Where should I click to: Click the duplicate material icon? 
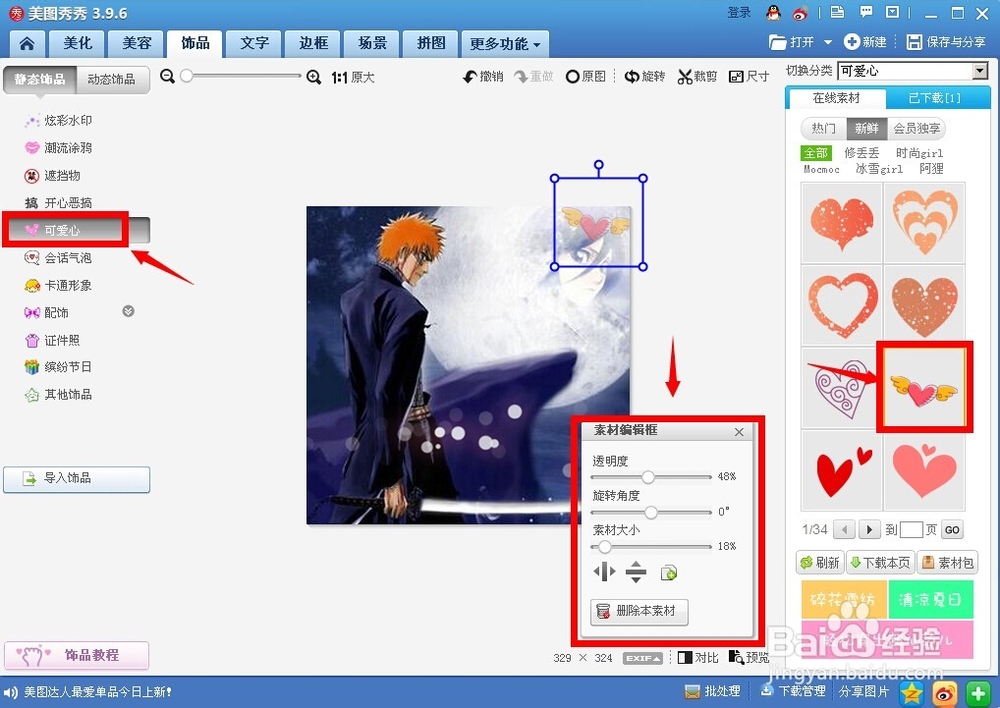coord(668,573)
